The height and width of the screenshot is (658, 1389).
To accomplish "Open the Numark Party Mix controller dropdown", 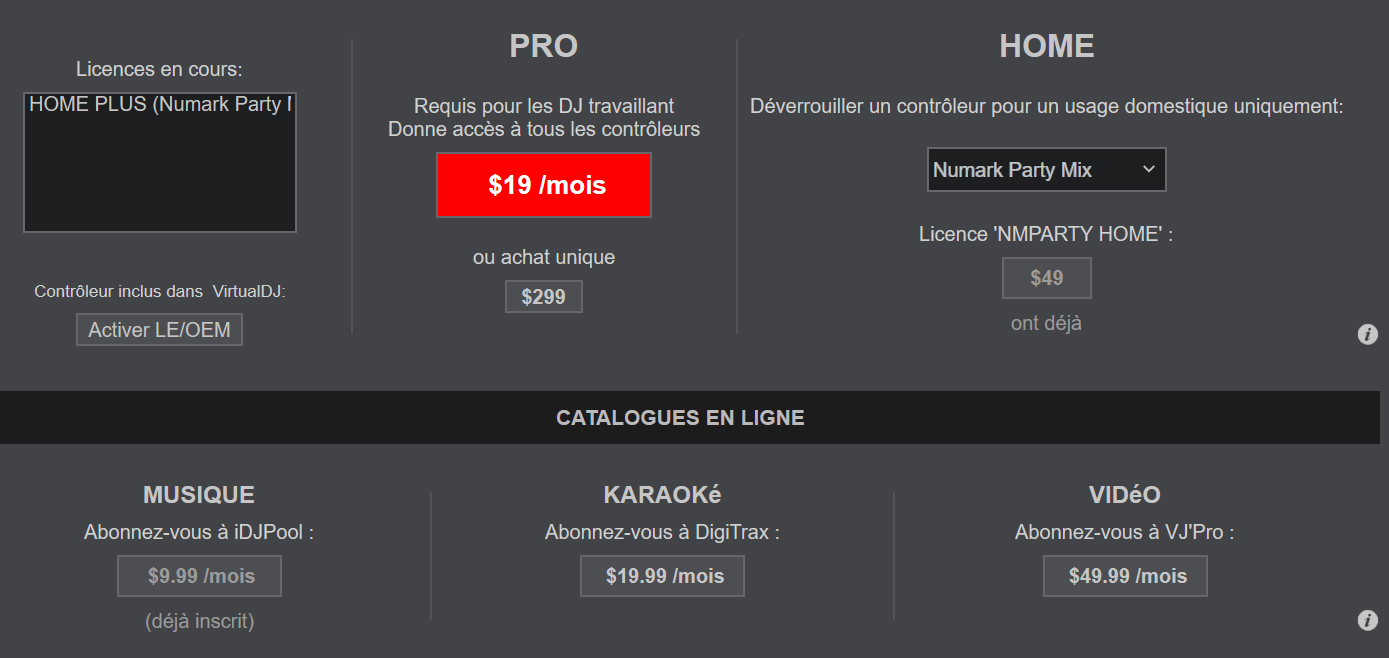I will pos(1046,170).
